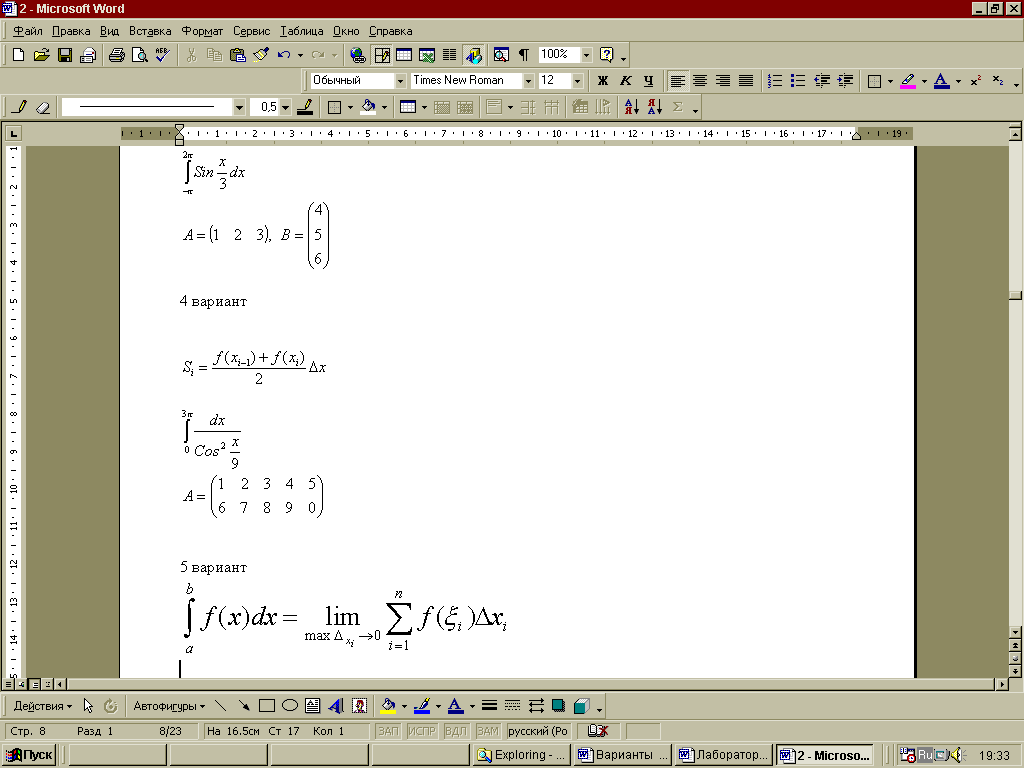This screenshot has width=1024, height=768.
Task: Activate the Format Painter brush
Action: coord(261,55)
